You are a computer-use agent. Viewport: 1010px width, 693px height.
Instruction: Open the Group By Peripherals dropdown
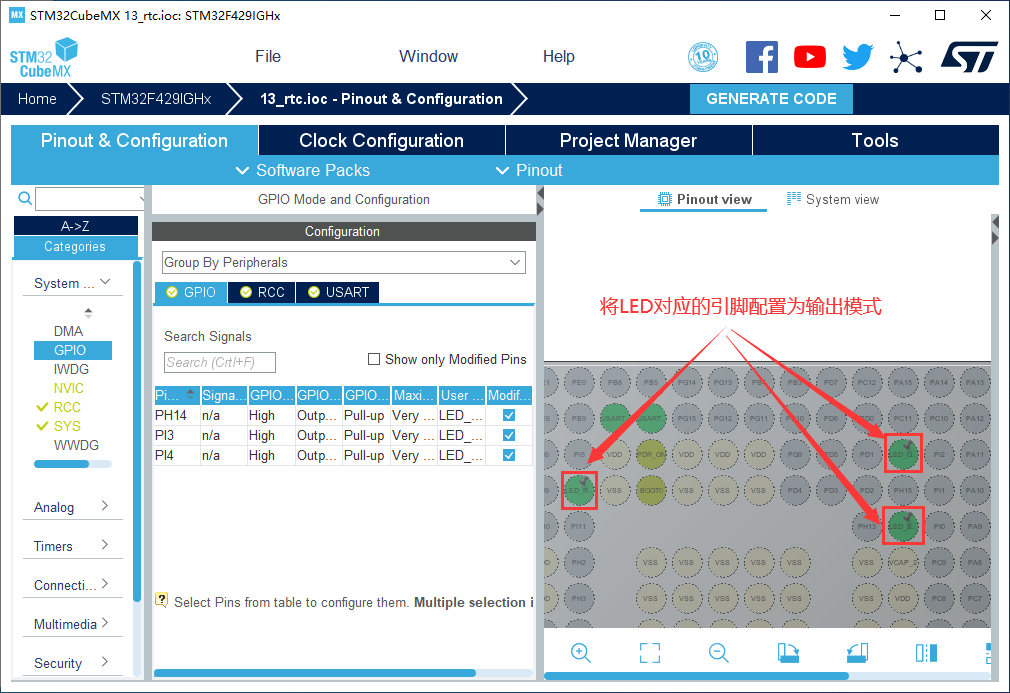pyautogui.click(x=343, y=262)
